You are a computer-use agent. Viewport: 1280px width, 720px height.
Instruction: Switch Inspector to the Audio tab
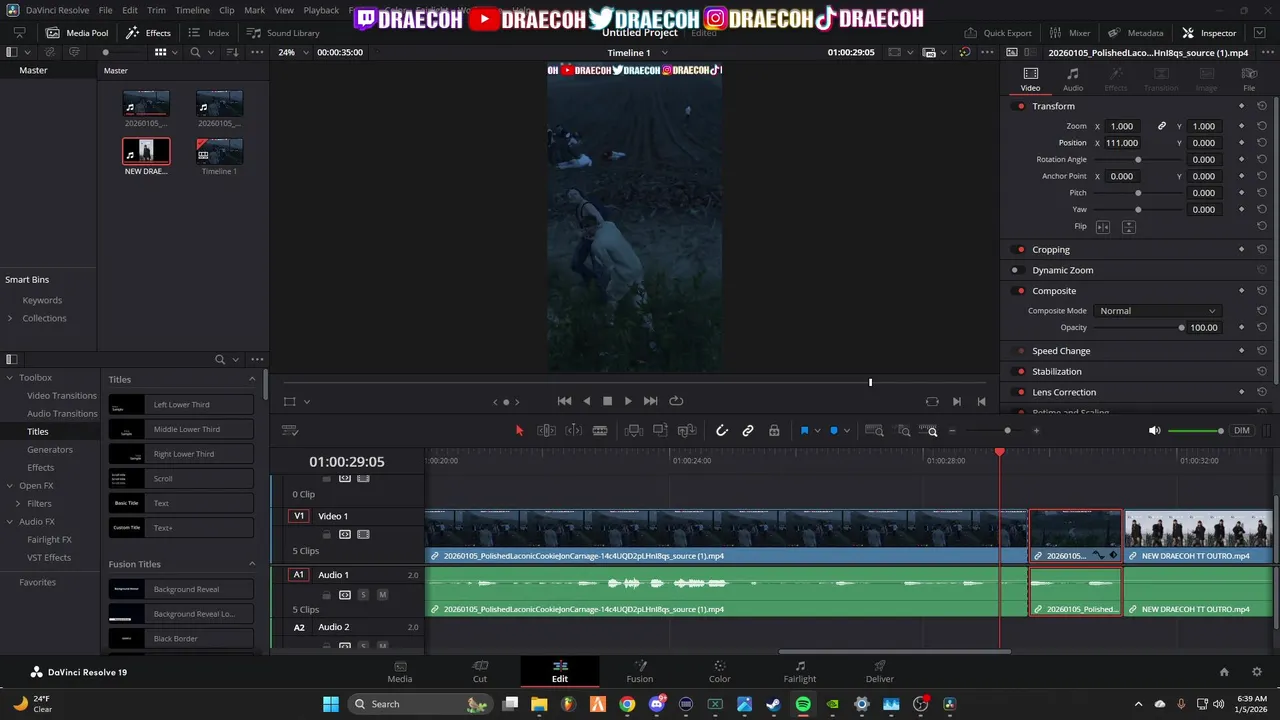tap(1072, 79)
